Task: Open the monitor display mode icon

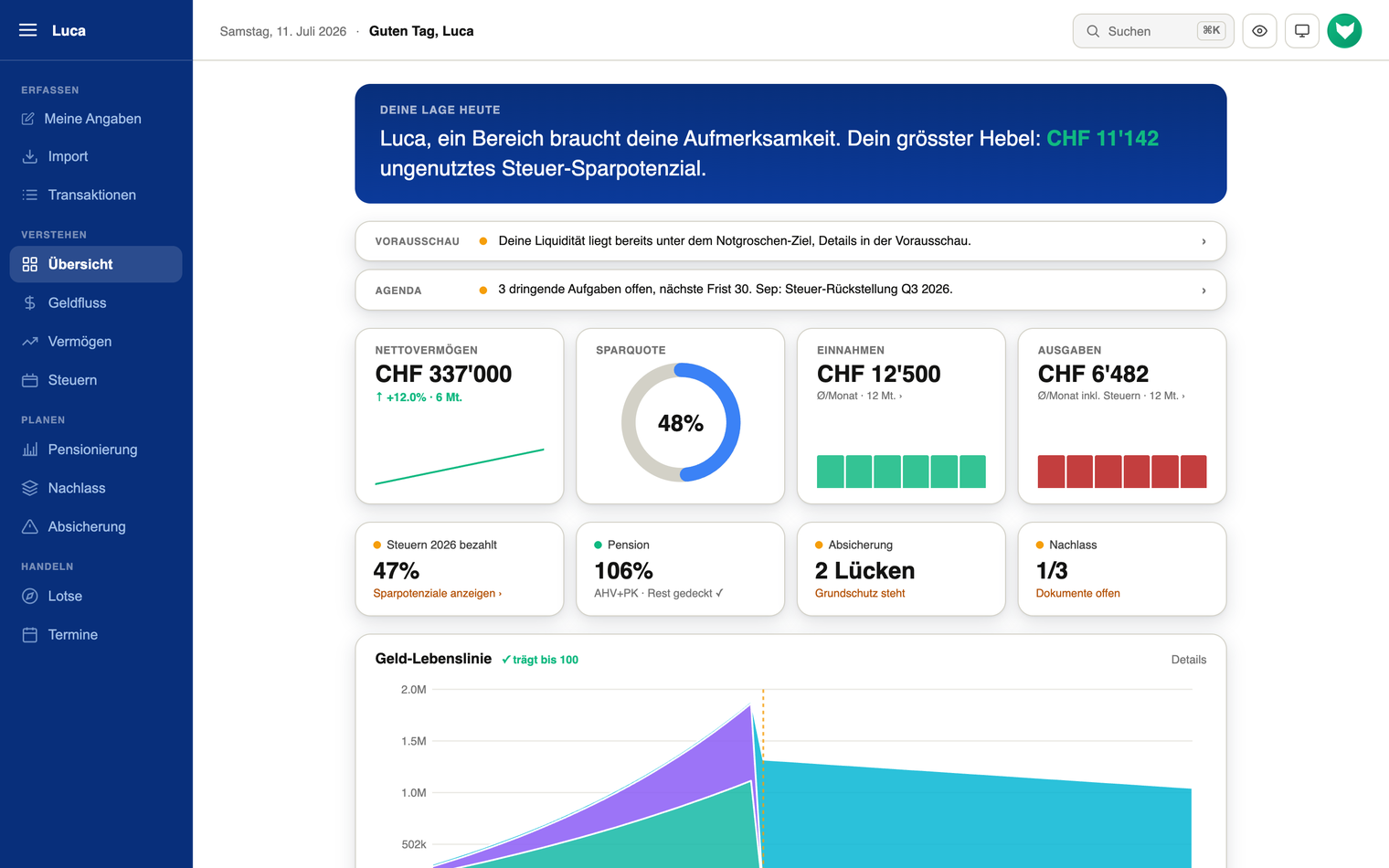Action: (x=1302, y=31)
